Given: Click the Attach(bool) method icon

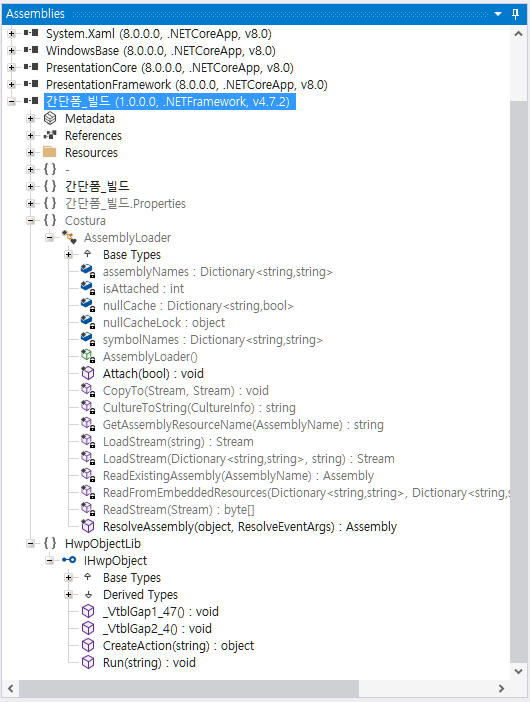Looking at the screenshot, I should coord(88,373).
